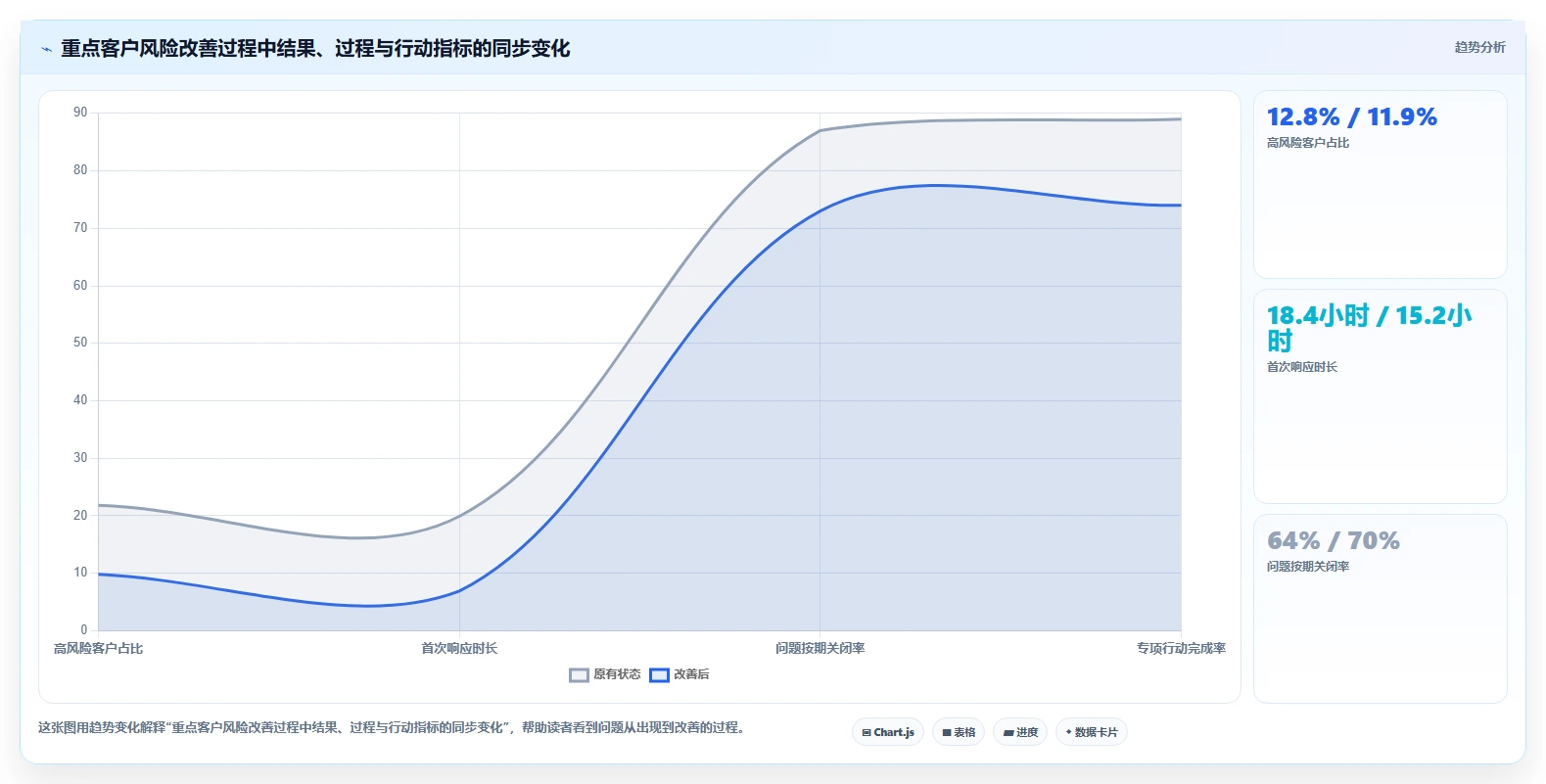Click the 问题按期关闭率 card caption
Screen dimensions: 1546x784
click(x=1308, y=567)
